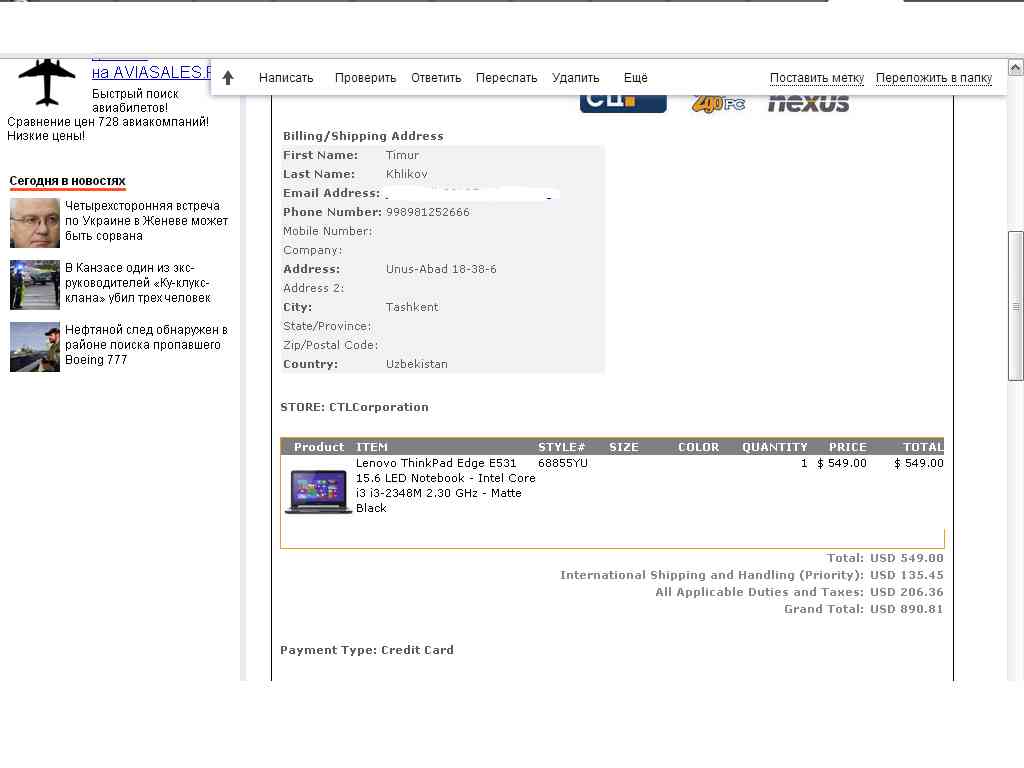
Task: Click the country value Uzbekistan
Action: point(417,364)
